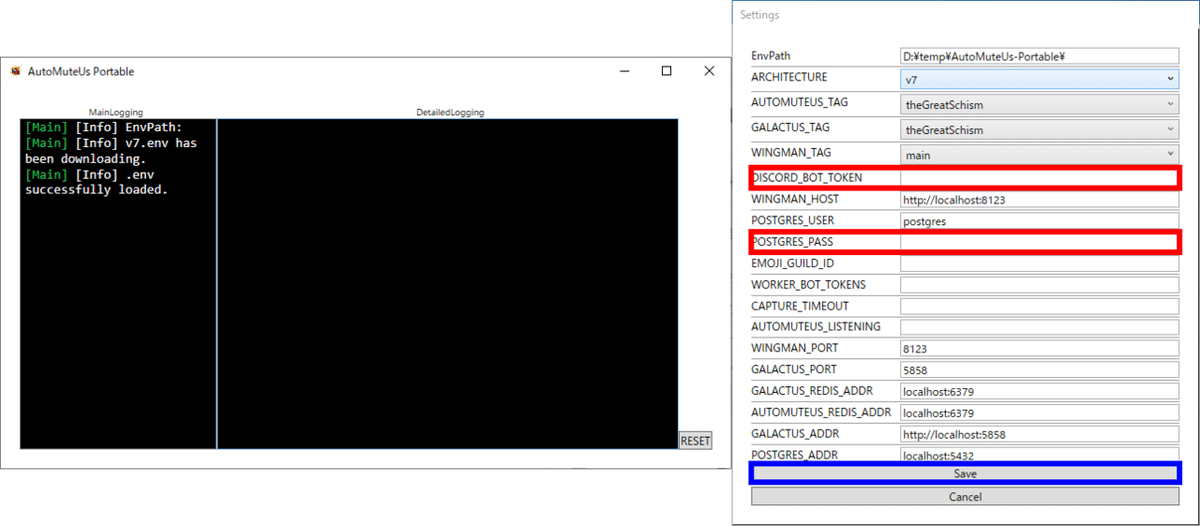Click the CAPTURE_TIMEOUT label
The image size is (1200, 526).
pyautogui.click(x=800, y=306)
